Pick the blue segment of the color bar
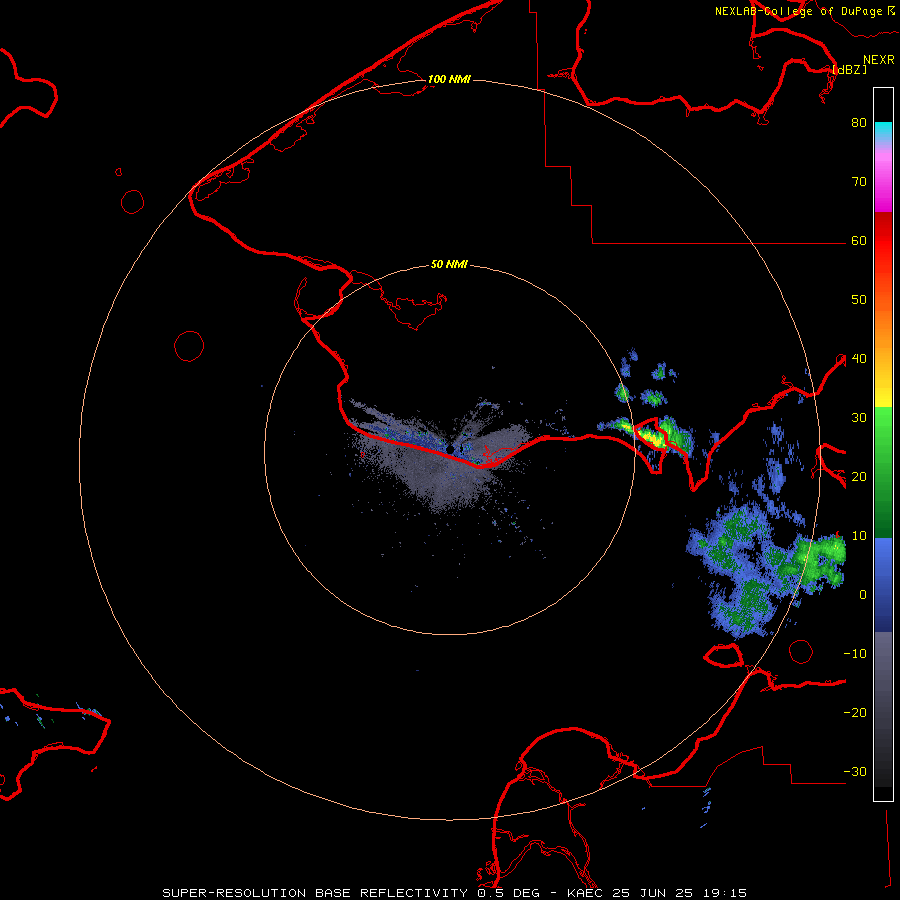 883,584
